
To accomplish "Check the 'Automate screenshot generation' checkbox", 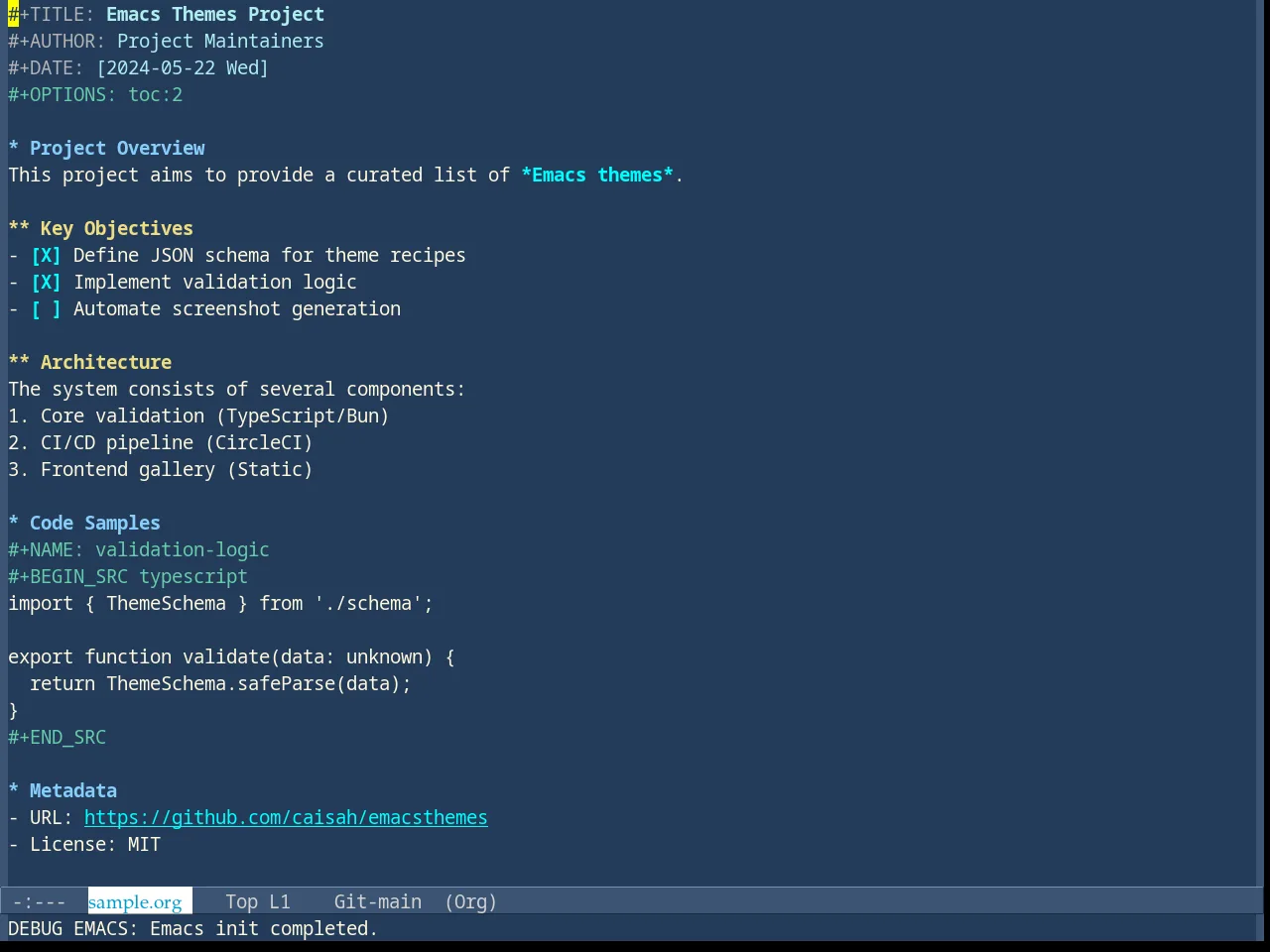I will coord(46,309).
